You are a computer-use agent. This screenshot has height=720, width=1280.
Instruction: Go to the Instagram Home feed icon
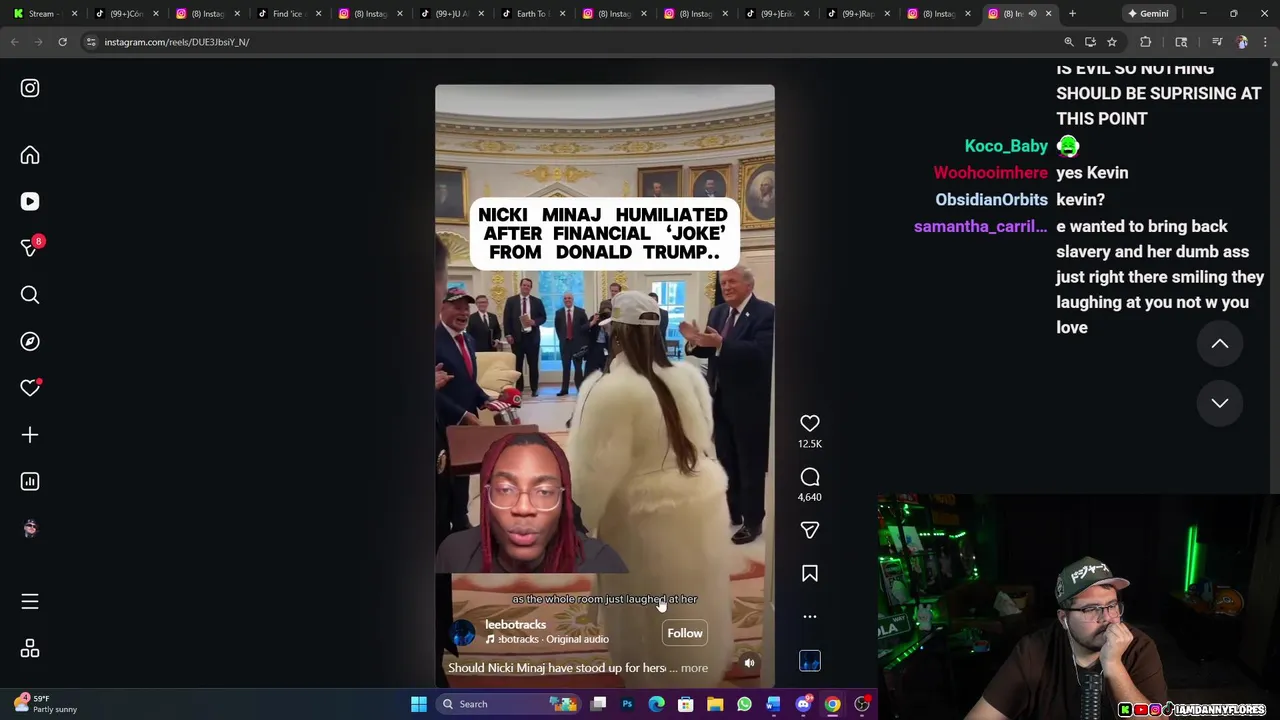(30, 155)
